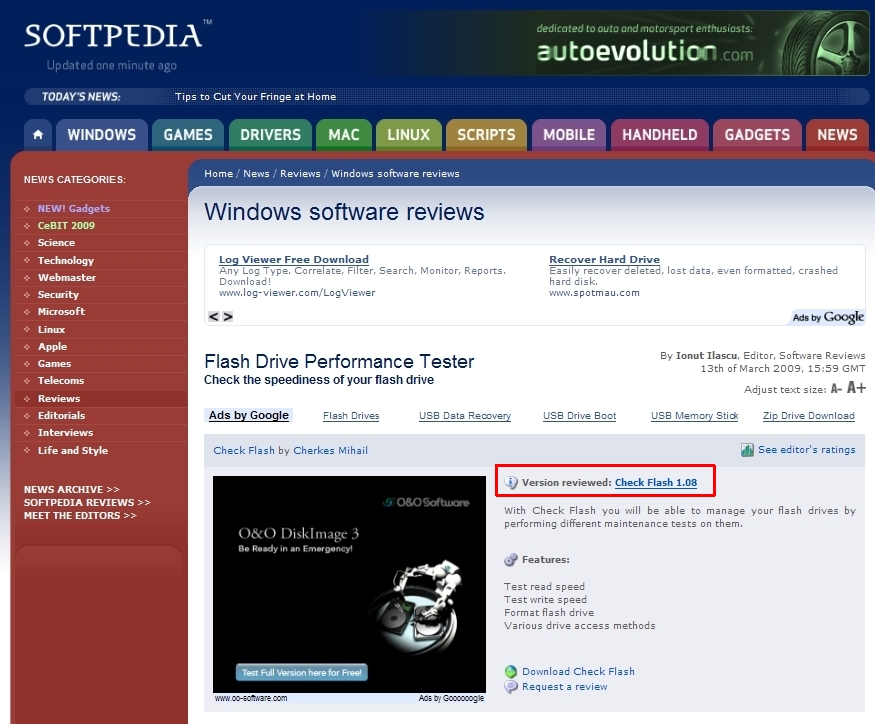This screenshot has height=724, width=875.
Task: Select the Technology category
Action: [x=66, y=260]
